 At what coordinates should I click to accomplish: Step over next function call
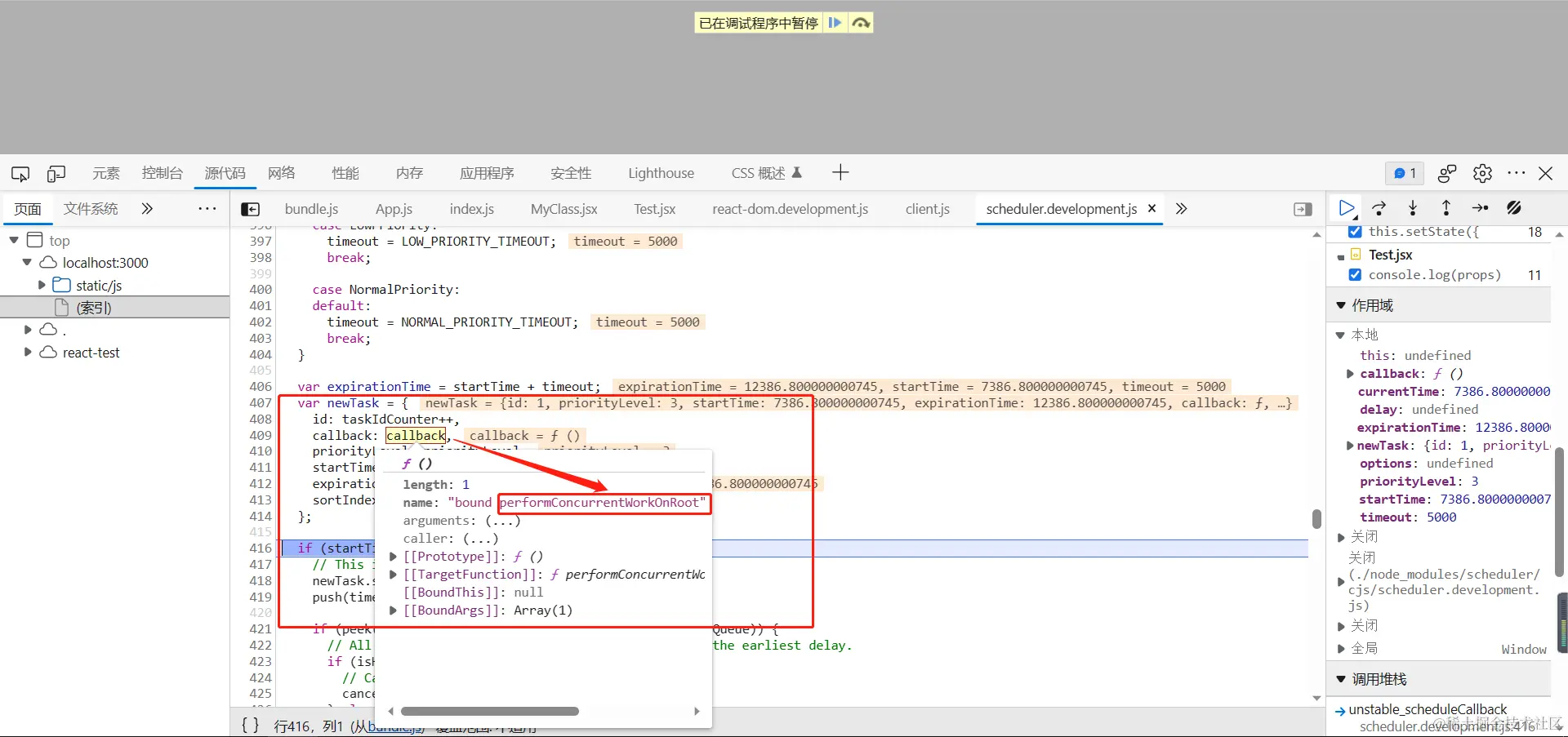click(x=1379, y=208)
